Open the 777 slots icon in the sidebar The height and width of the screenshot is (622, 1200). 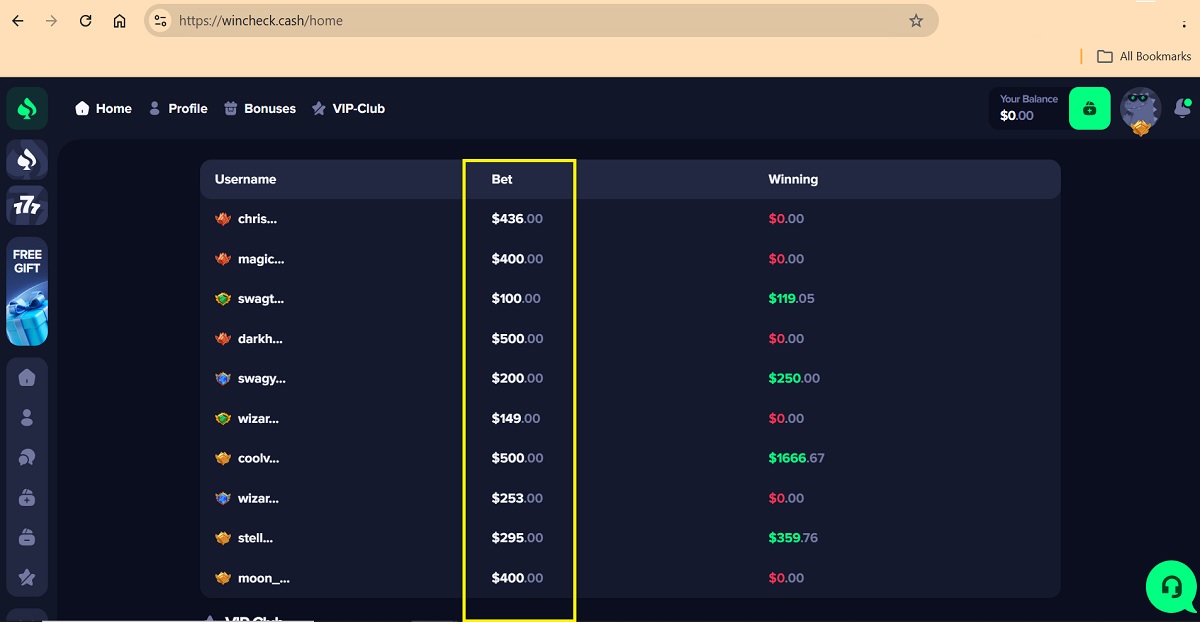(27, 206)
